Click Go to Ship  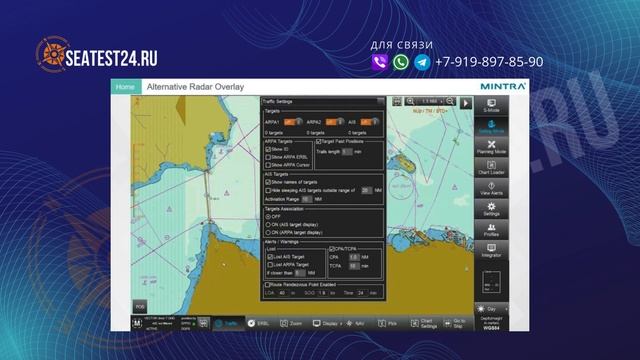[x=455, y=323]
